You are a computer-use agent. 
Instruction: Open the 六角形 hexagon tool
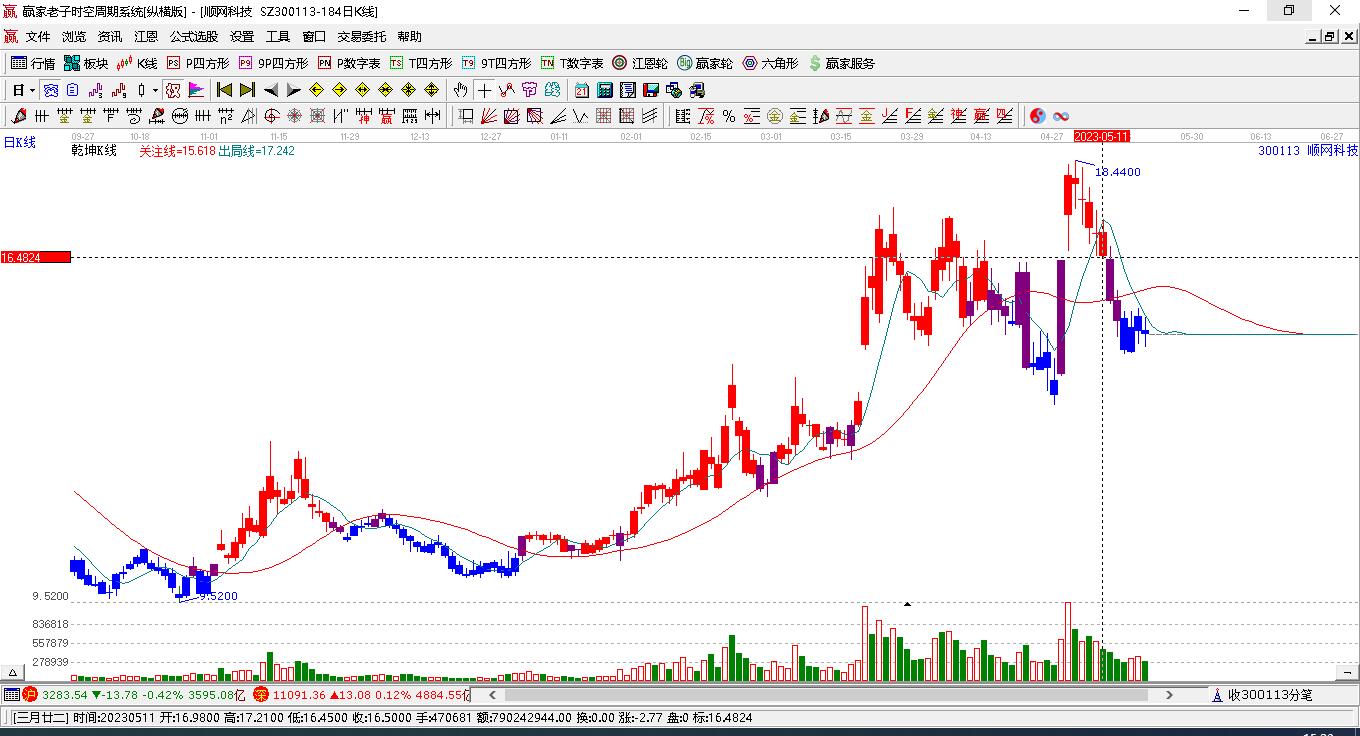point(770,63)
